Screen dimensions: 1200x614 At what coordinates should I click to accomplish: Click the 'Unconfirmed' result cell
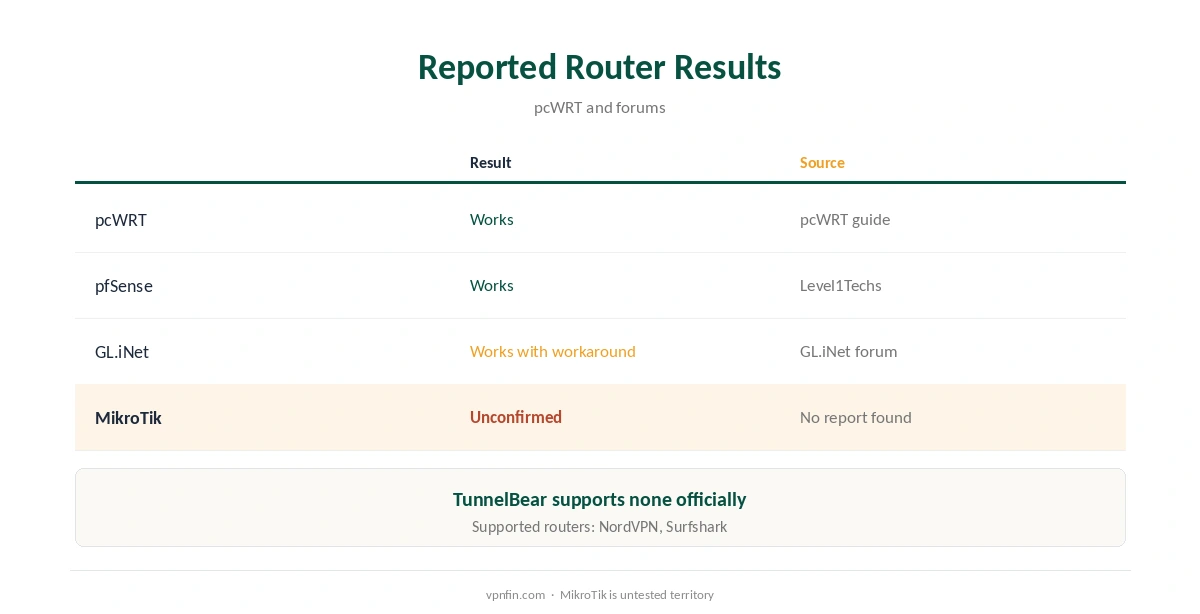pyautogui.click(x=516, y=417)
